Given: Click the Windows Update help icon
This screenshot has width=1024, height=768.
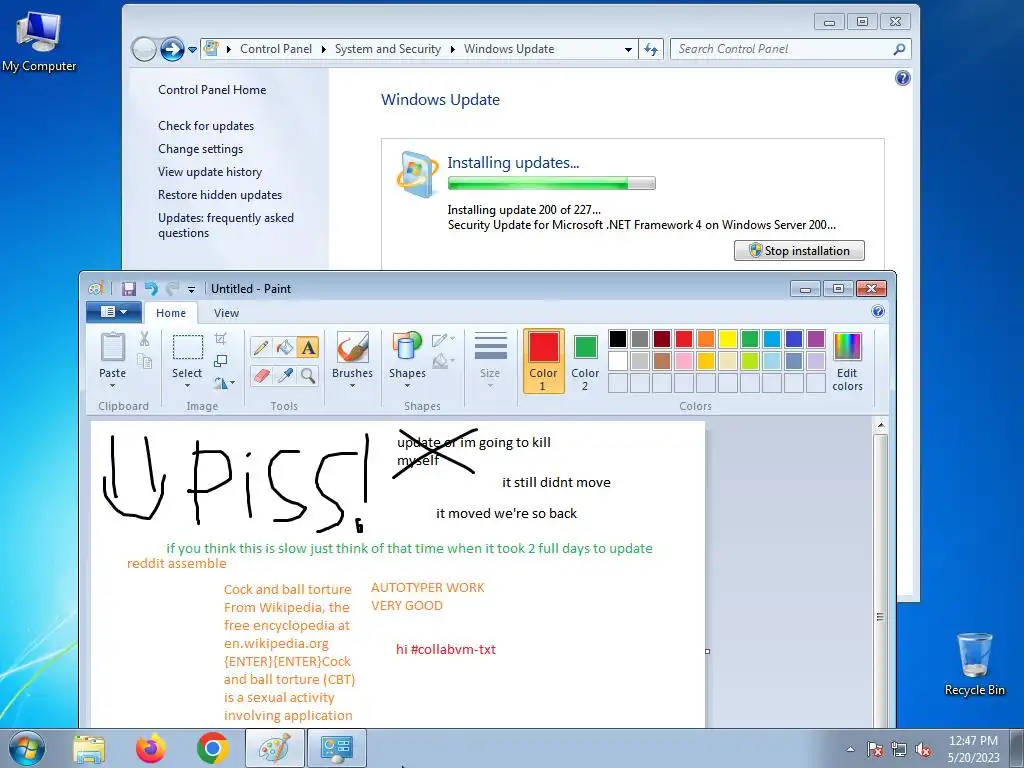Looking at the screenshot, I should (903, 78).
